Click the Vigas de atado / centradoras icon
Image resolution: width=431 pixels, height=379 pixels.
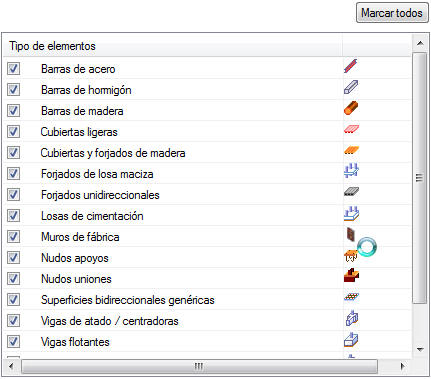click(x=352, y=318)
